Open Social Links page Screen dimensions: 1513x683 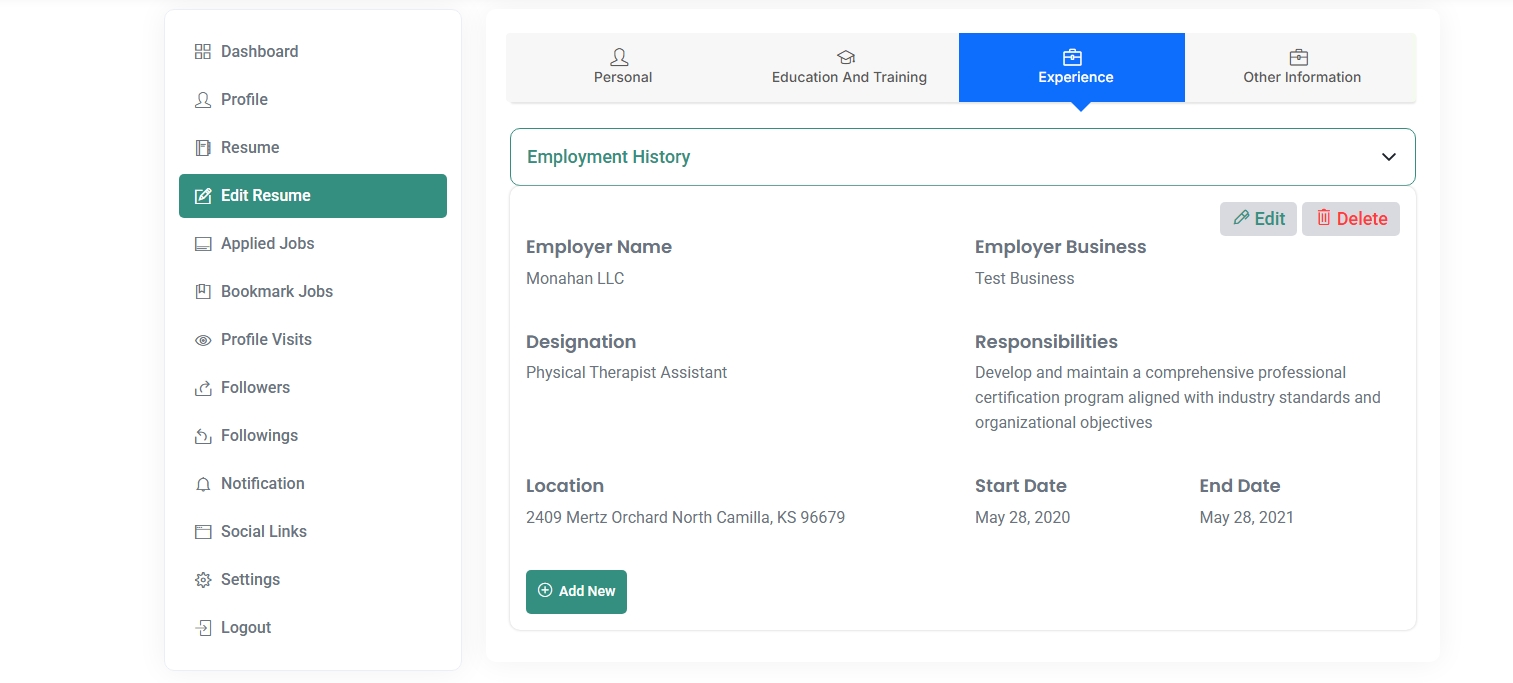[x=313, y=531]
